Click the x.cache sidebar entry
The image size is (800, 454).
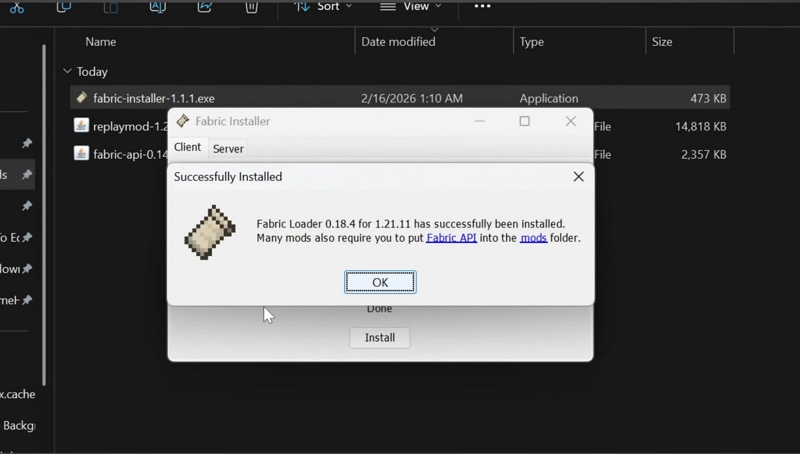click(x=17, y=394)
